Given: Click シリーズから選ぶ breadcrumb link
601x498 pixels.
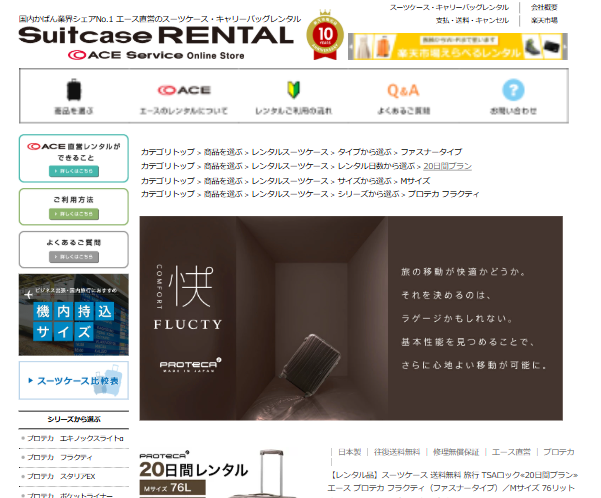Looking at the screenshot, I should point(368,194).
